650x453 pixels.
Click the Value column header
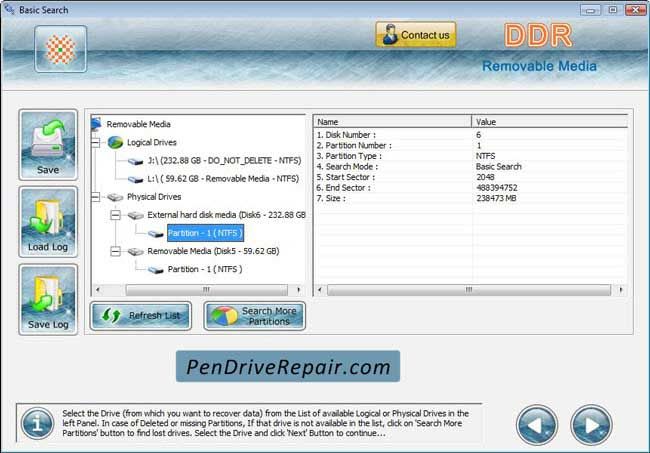click(550, 121)
